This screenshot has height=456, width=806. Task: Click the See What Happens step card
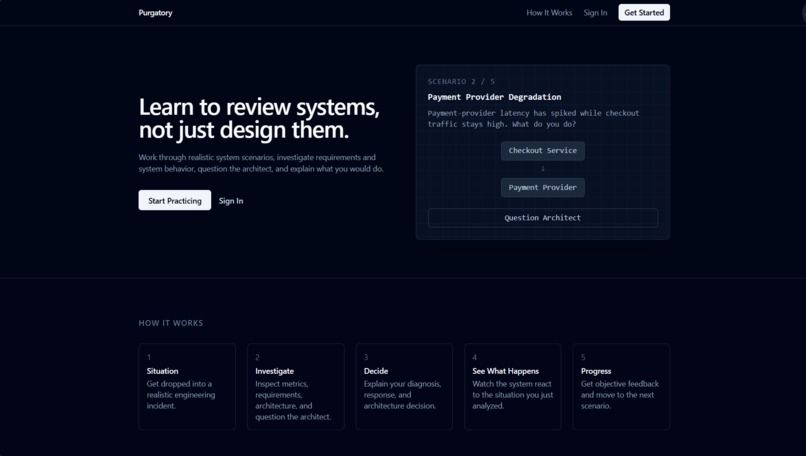(x=513, y=387)
